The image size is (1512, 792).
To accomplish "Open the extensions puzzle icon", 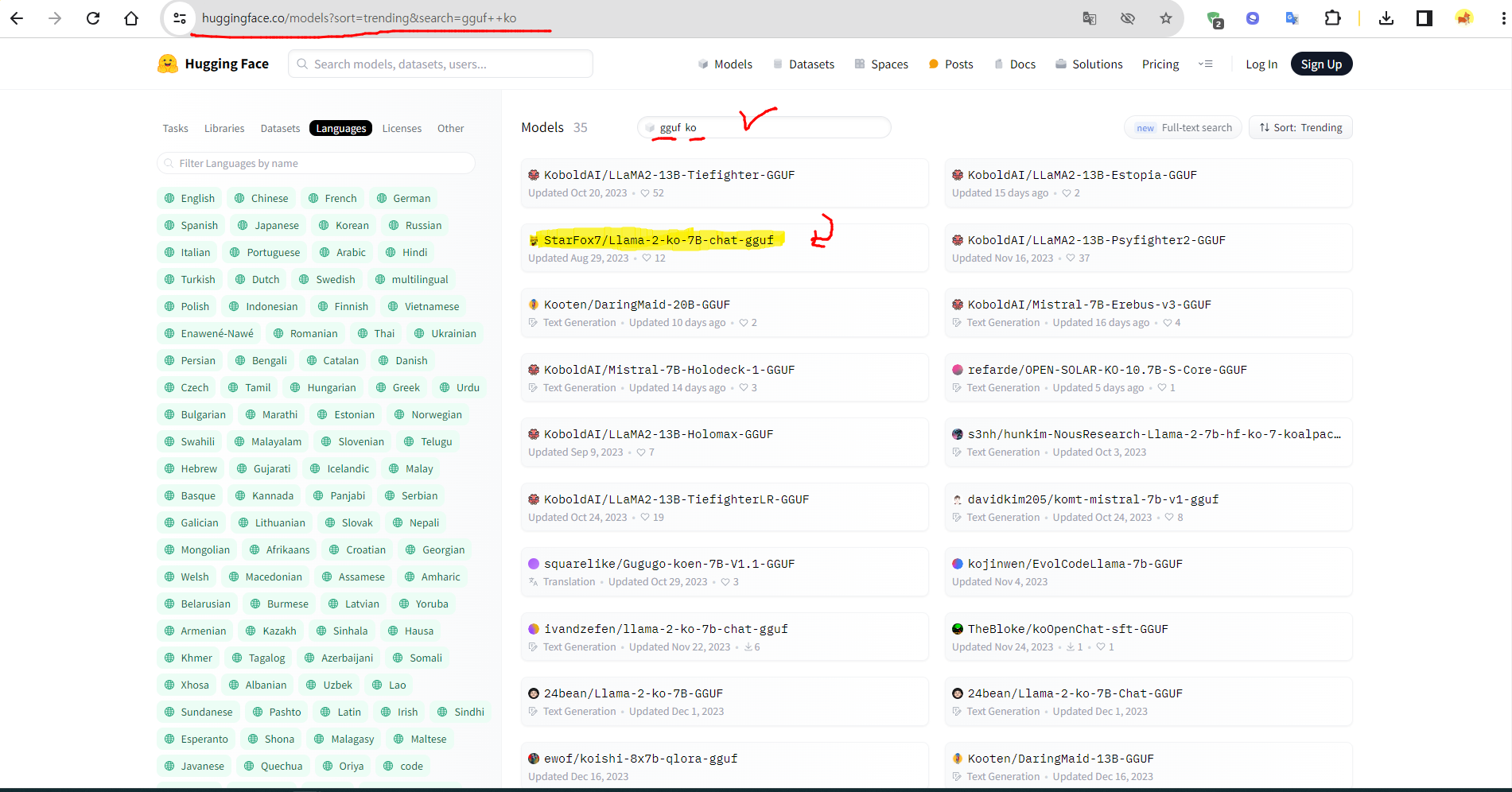I will click(x=1332, y=18).
